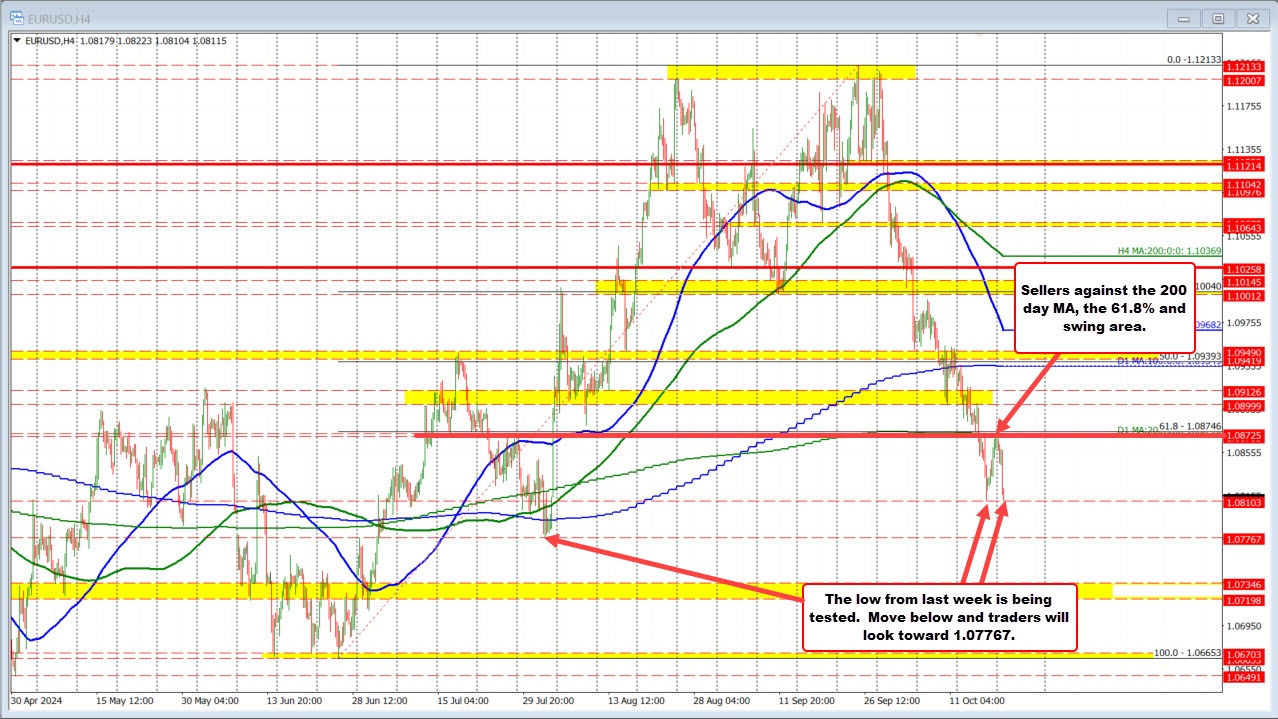This screenshot has height=719, width=1278.
Task: Click the 1.09490 yellow zone price tag
Action: click(1245, 352)
